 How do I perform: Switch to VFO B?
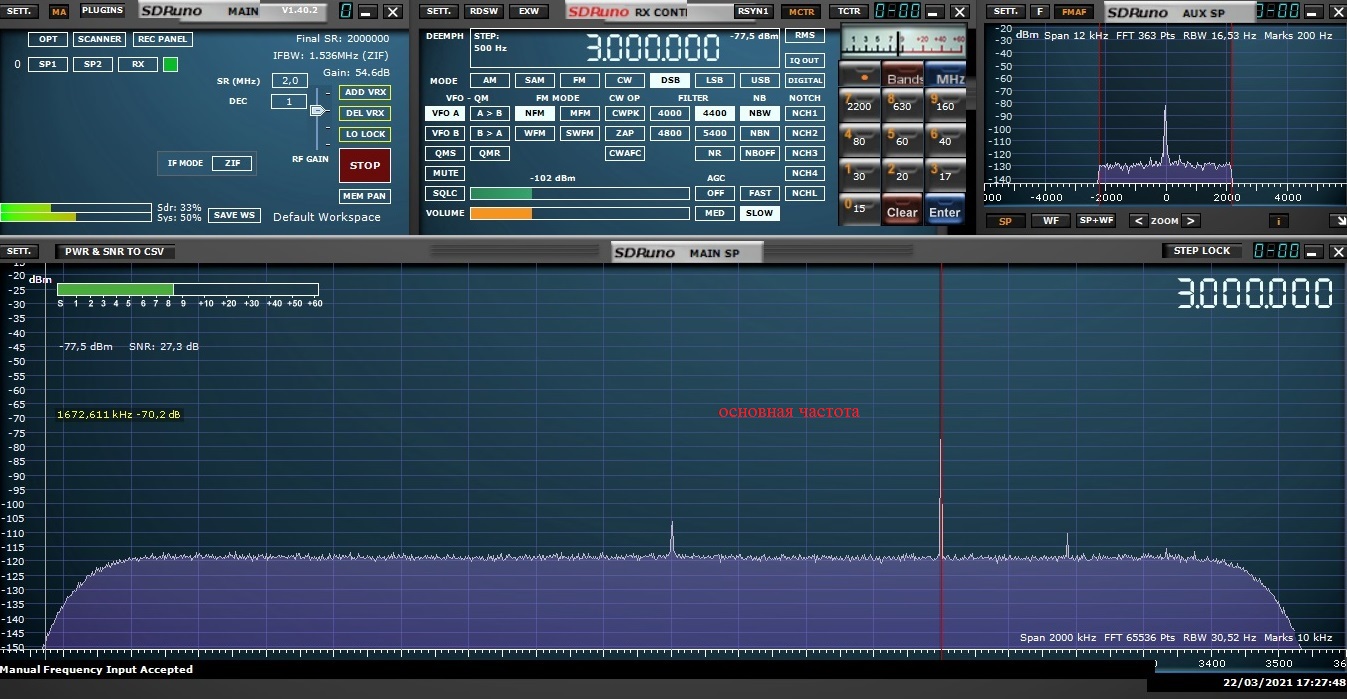(x=445, y=133)
